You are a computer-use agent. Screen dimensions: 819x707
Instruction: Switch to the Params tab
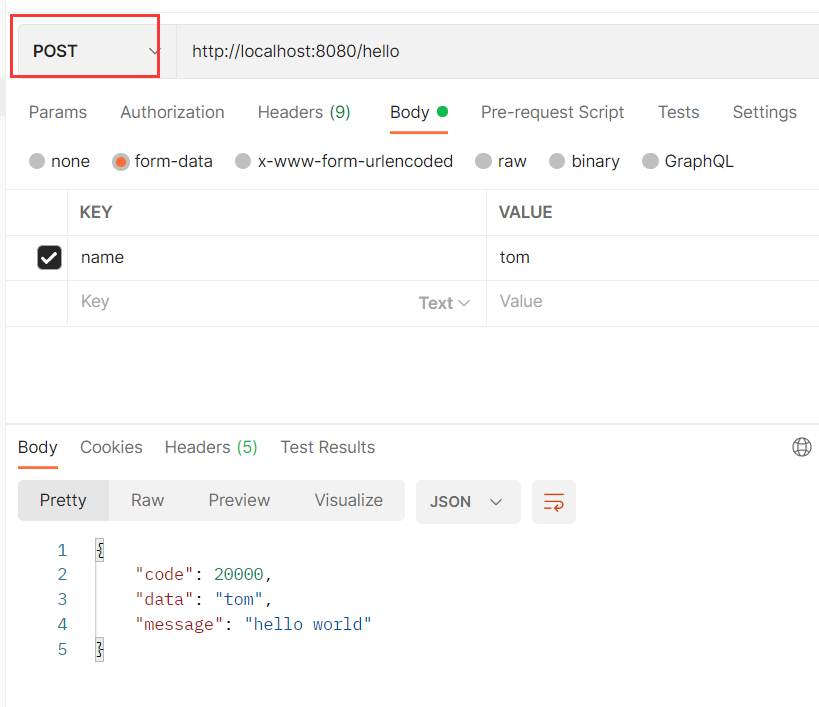coord(57,112)
